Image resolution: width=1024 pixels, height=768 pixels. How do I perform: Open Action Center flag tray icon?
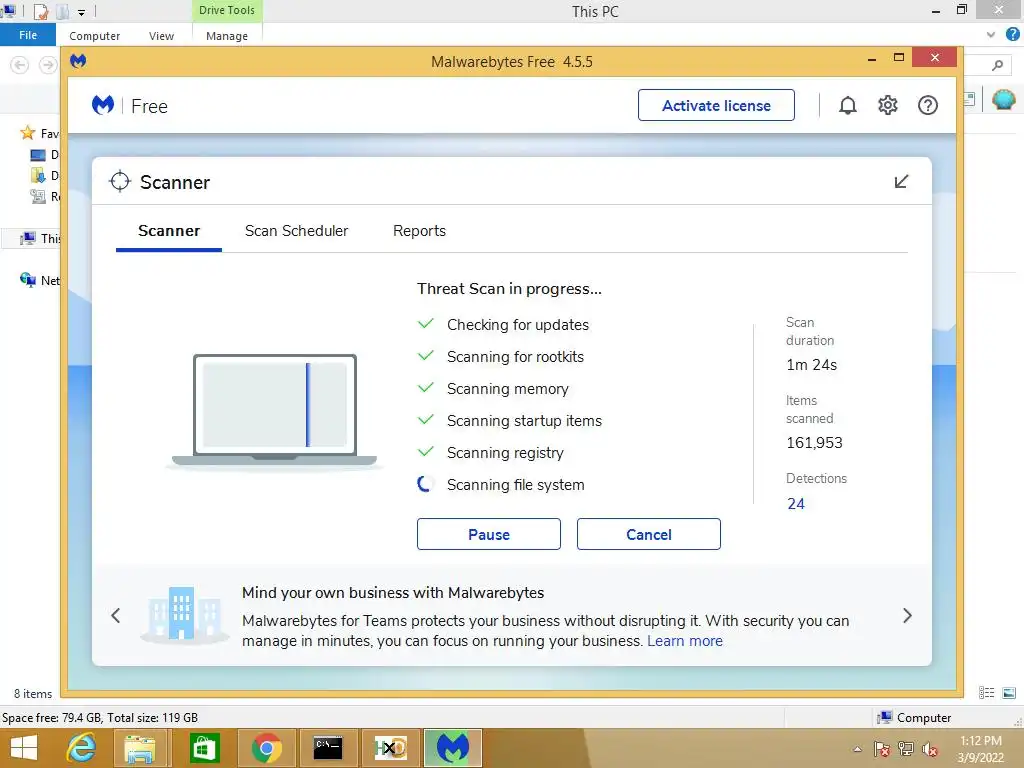pos(882,749)
